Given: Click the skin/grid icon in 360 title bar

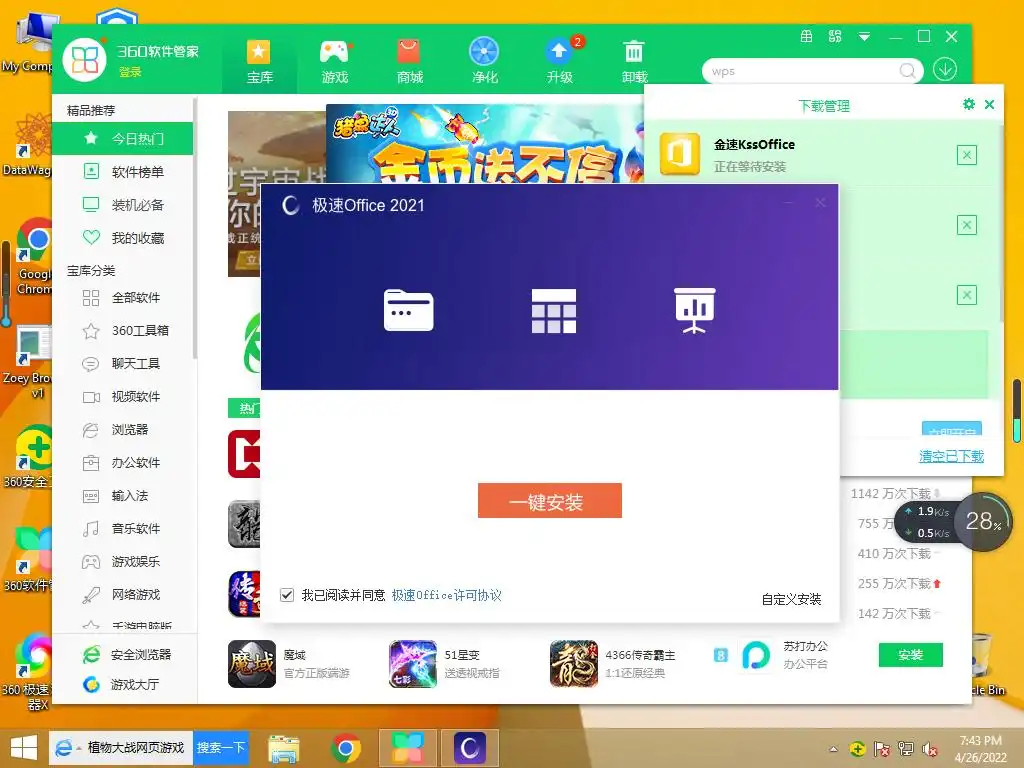Looking at the screenshot, I should pyautogui.click(x=807, y=37).
